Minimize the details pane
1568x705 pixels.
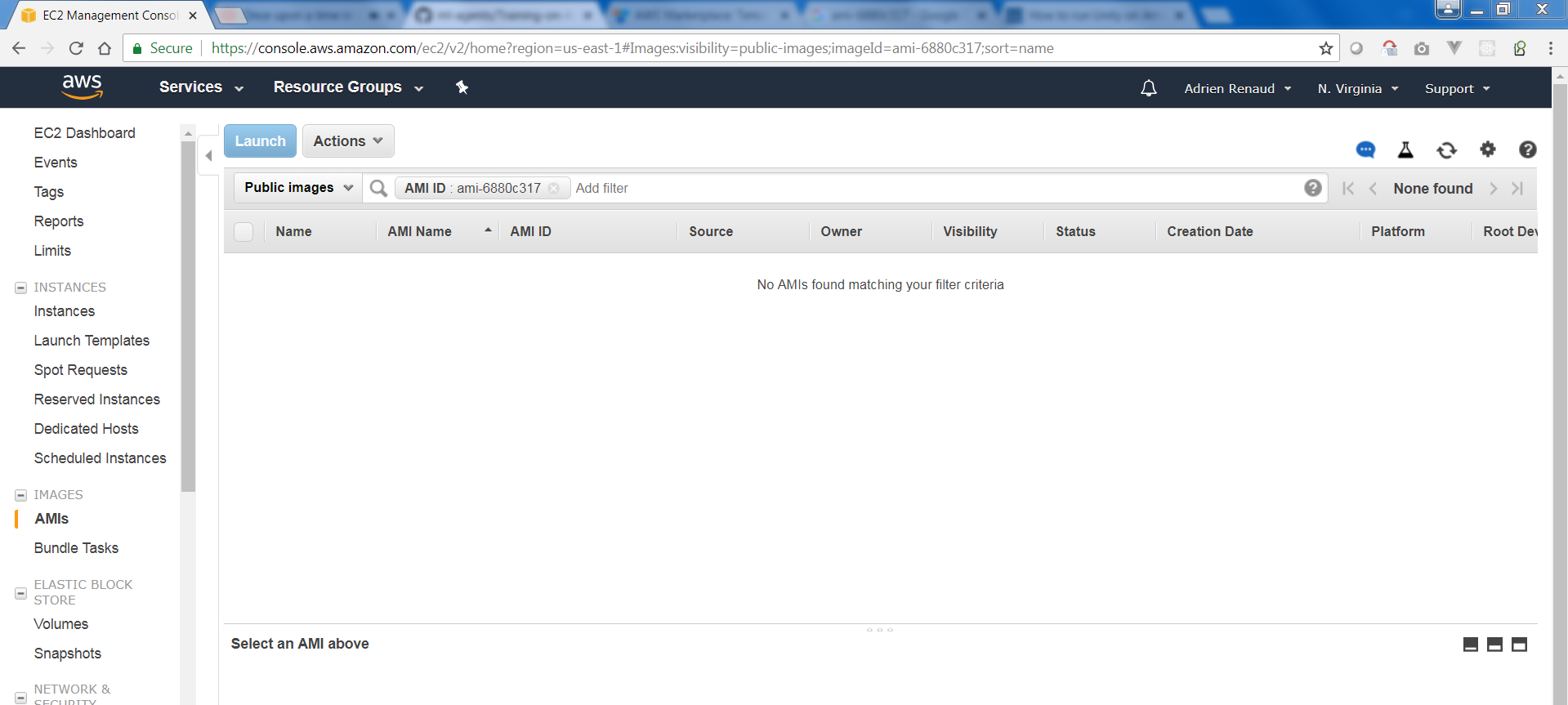[x=1471, y=645]
